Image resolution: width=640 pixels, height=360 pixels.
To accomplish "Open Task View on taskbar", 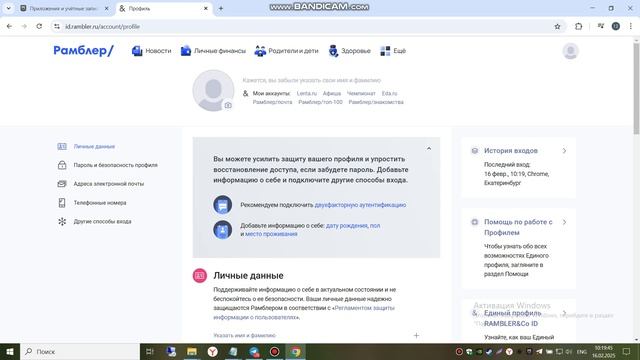I will (150, 351).
